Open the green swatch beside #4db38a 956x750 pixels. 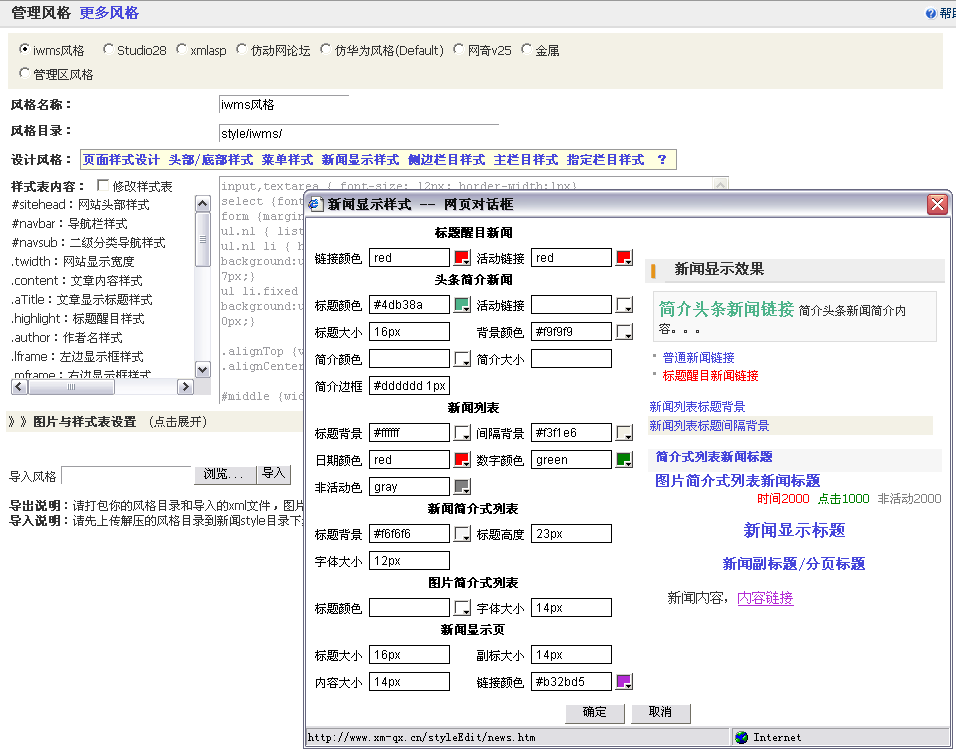pyautogui.click(x=462, y=305)
